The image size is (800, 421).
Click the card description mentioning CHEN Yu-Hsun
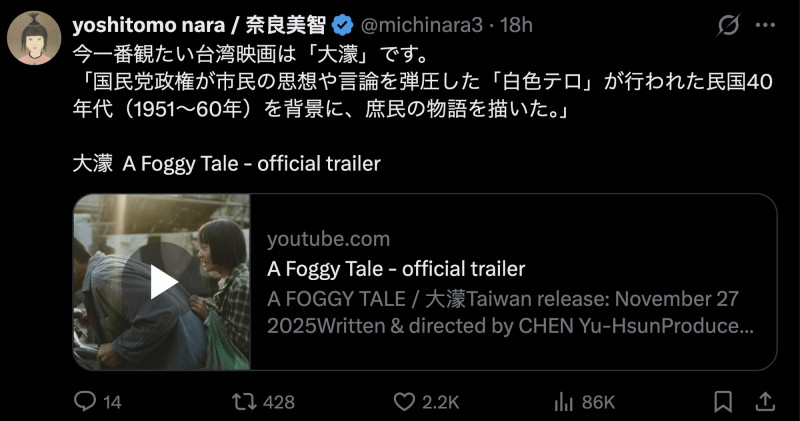tap(510, 313)
